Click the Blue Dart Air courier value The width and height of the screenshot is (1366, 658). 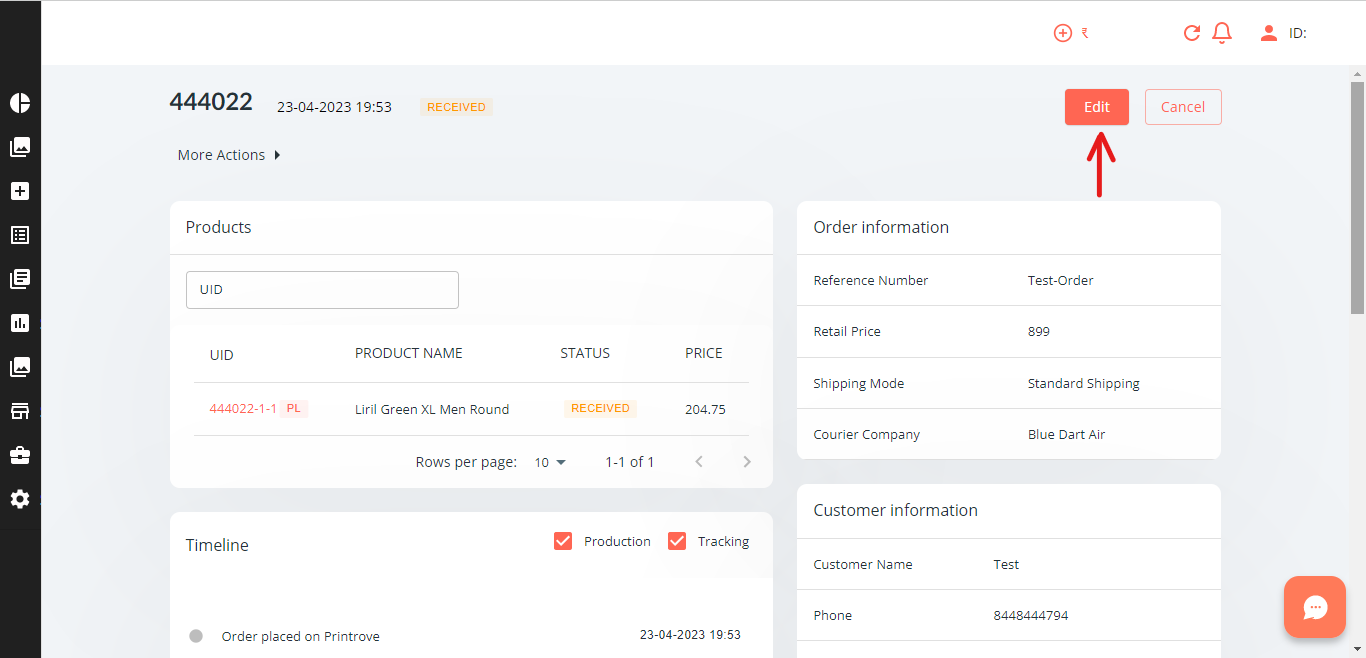1066,434
